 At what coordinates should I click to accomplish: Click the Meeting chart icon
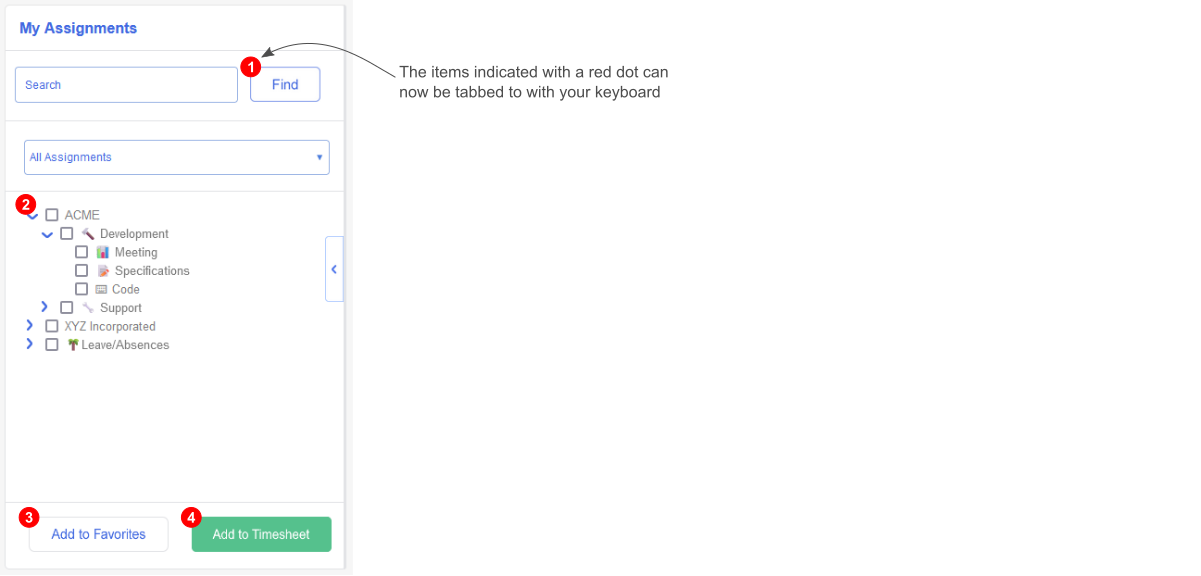pyautogui.click(x=102, y=252)
